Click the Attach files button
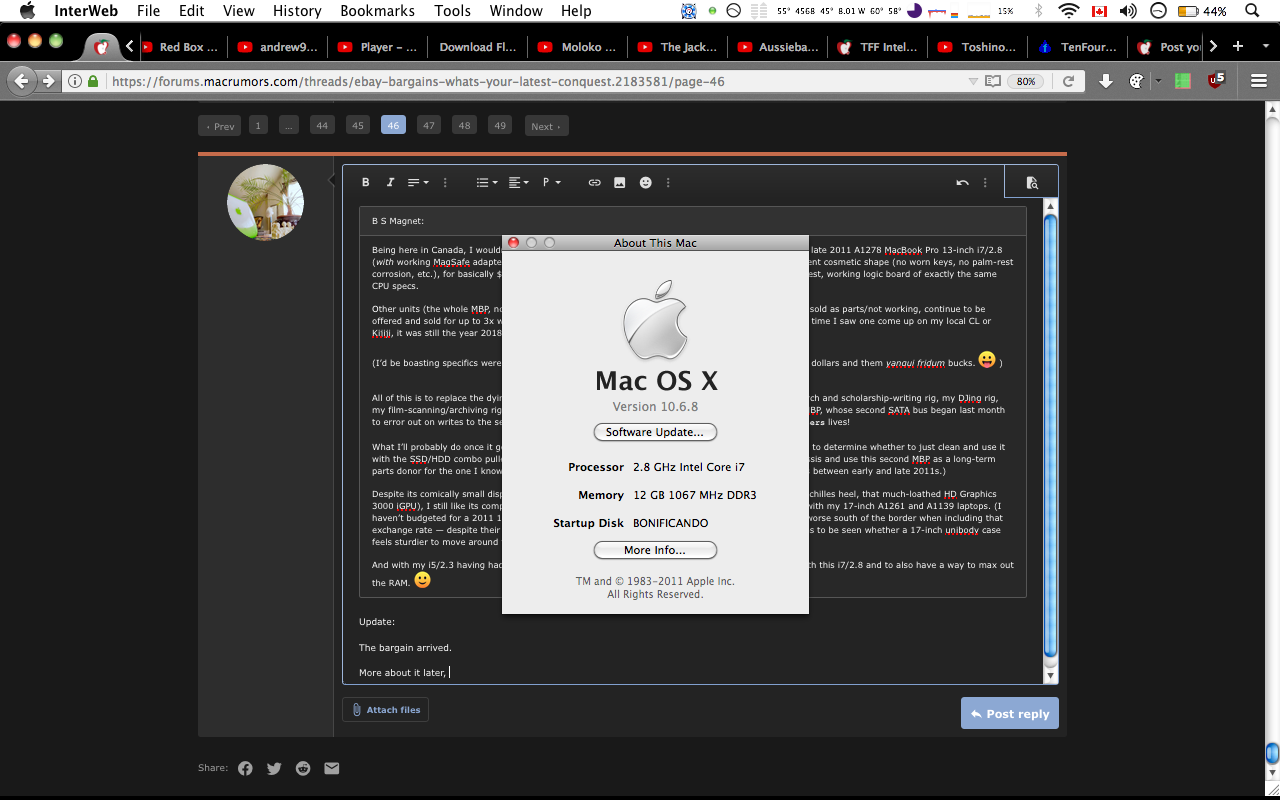The width and height of the screenshot is (1280, 800). [x=386, y=710]
